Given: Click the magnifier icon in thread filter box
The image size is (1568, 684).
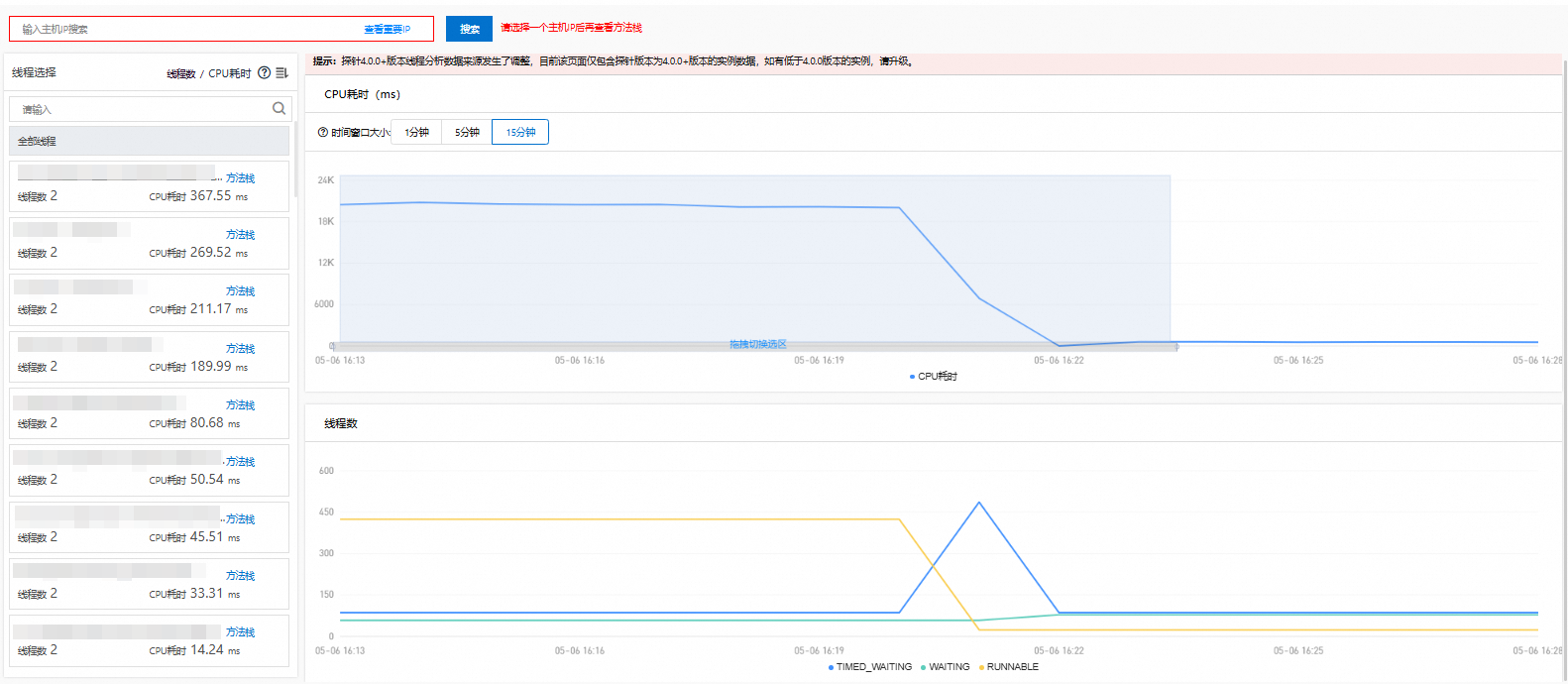Looking at the screenshot, I should pyautogui.click(x=279, y=108).
